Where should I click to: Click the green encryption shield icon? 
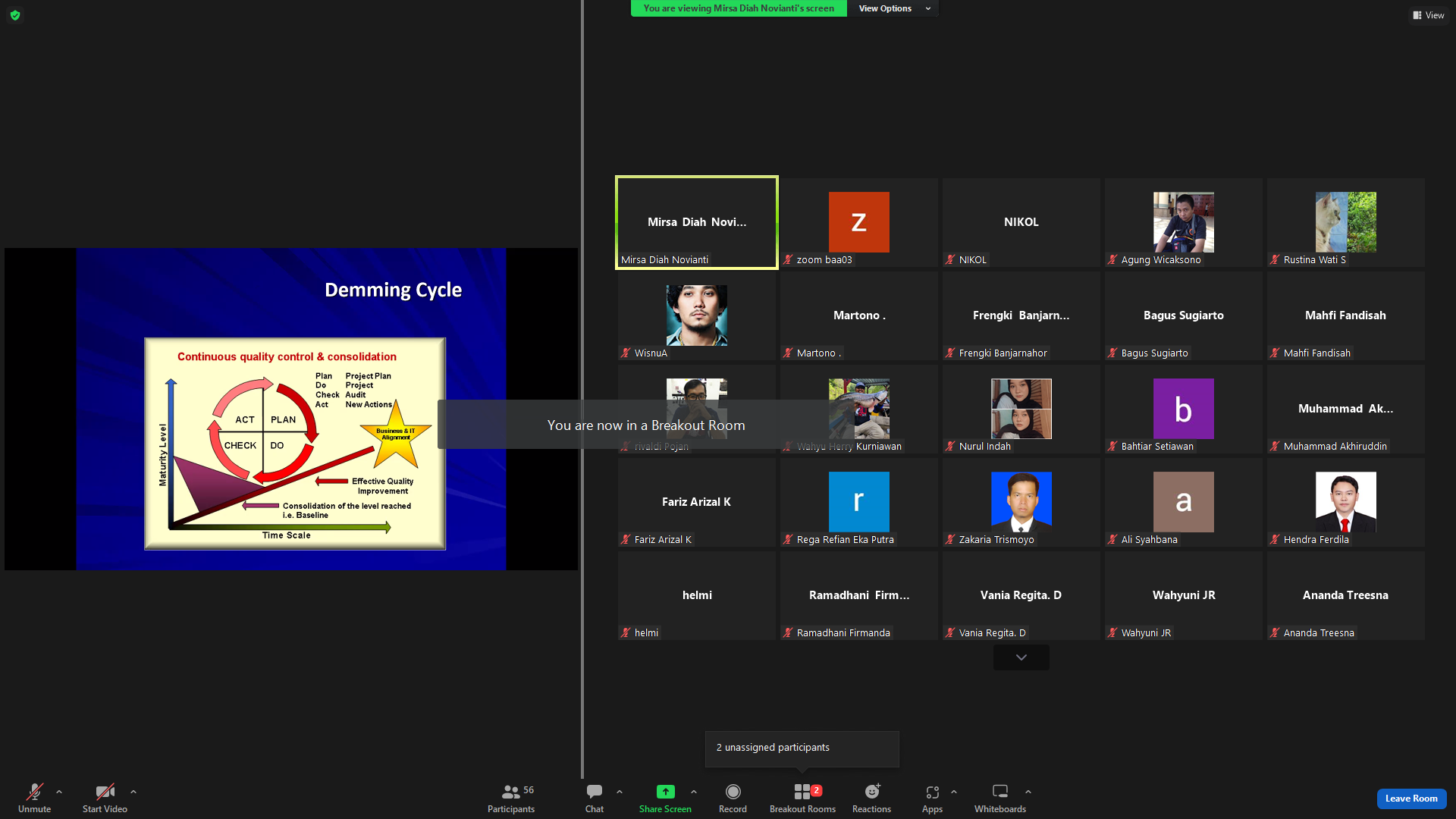coord(15,15)
